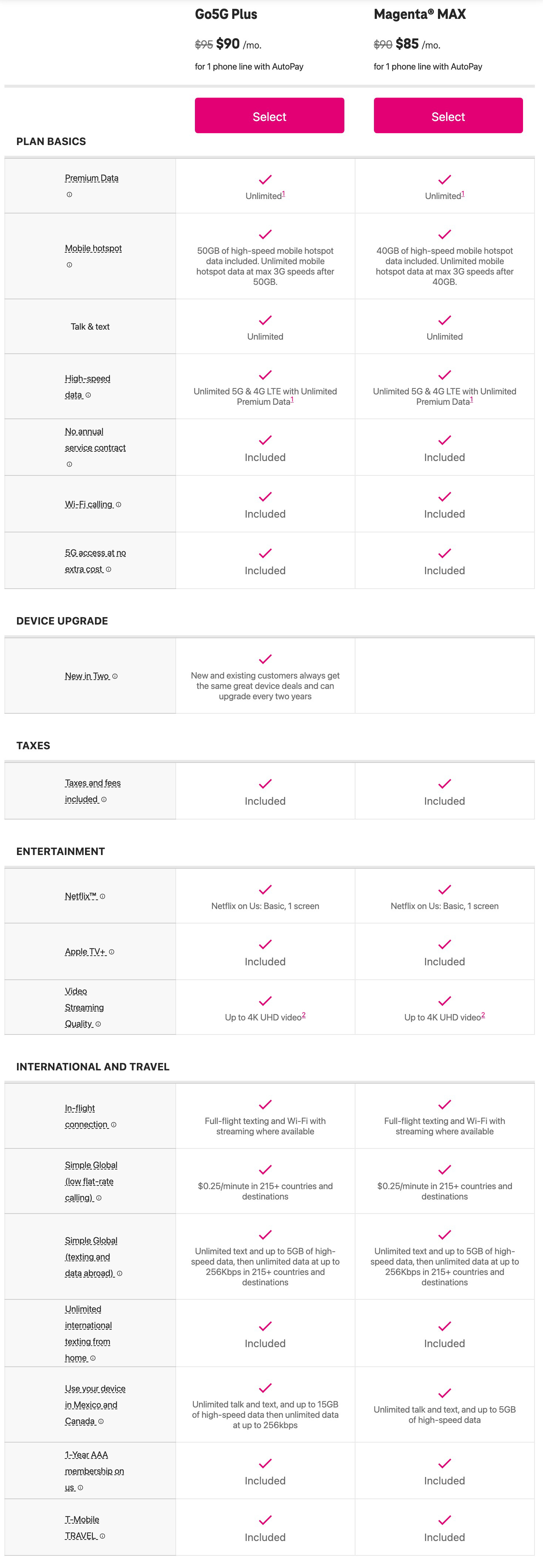The width and height of the screenshot is (543, 1568).
Task: Open the Video Streaming Quality link
Action: click(x=84, y=1007)
